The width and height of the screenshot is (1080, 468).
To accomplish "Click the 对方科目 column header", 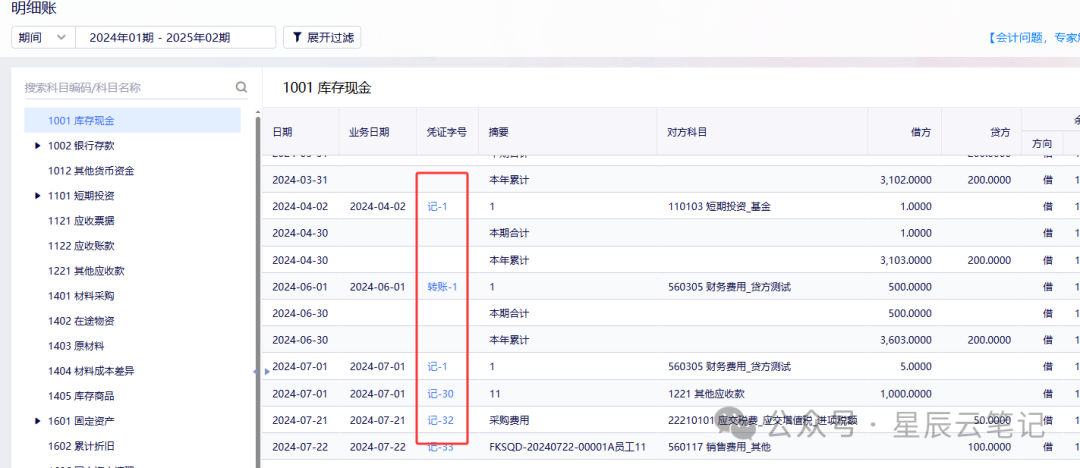I will tap(687, 132).
